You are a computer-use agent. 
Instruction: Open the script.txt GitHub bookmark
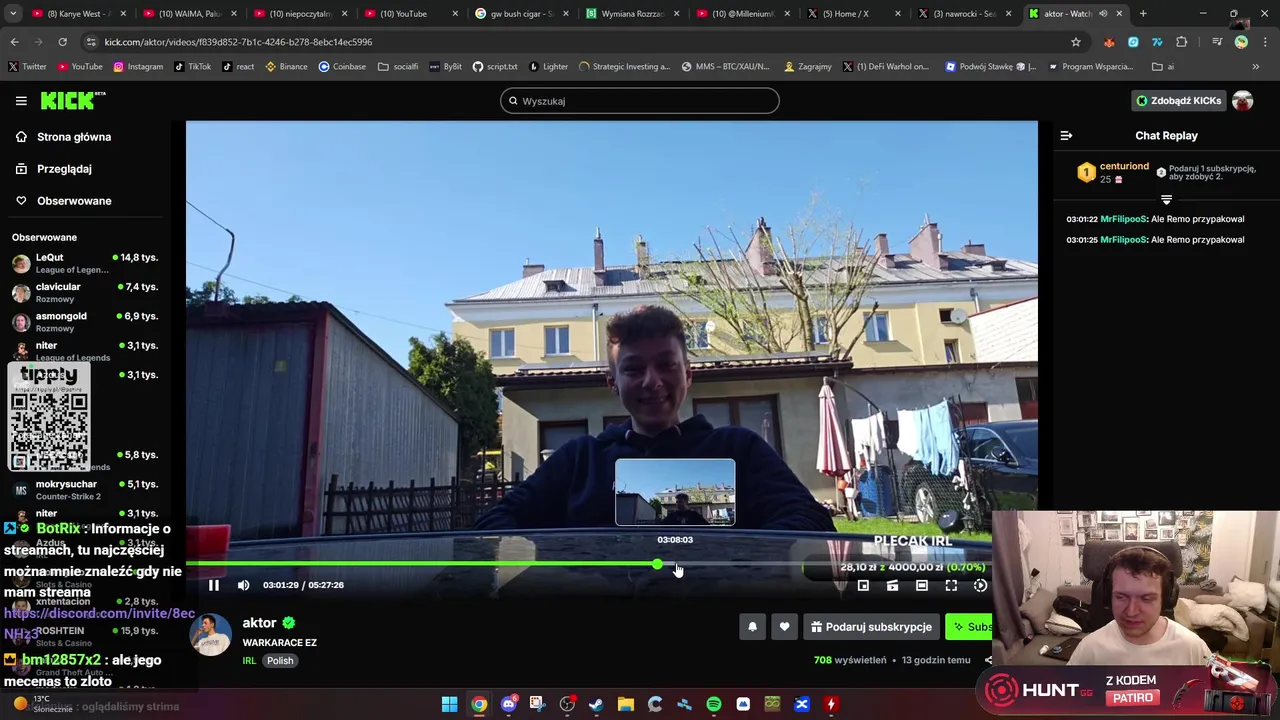click(494, 67)
